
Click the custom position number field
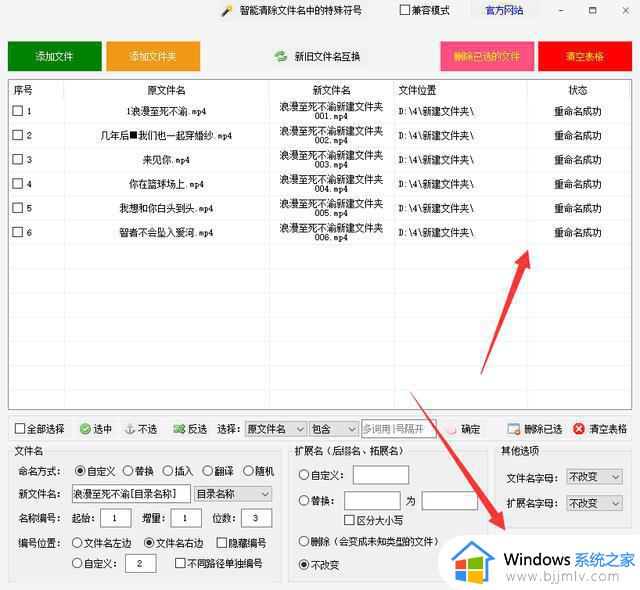(x=141, y=563)
